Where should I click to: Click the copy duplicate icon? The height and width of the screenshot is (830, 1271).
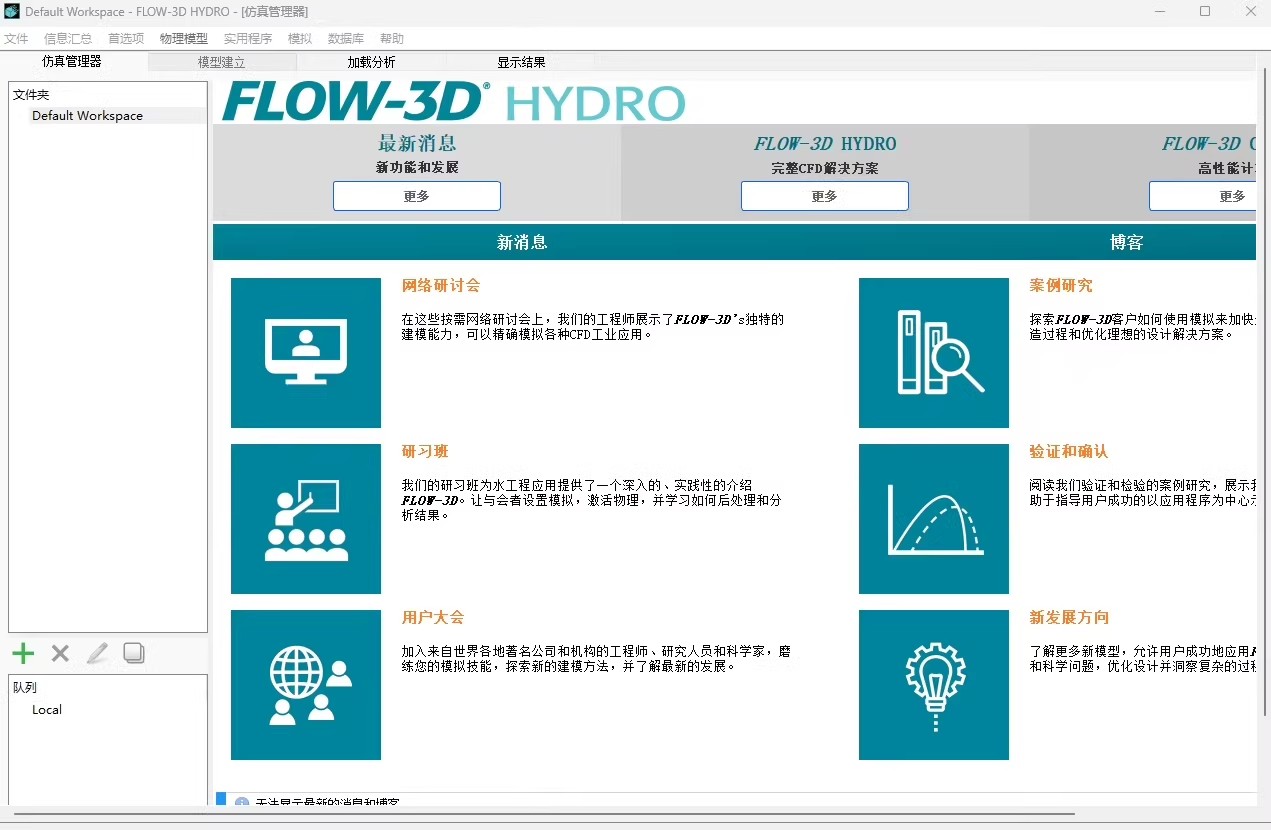click(x=134, y=653)
